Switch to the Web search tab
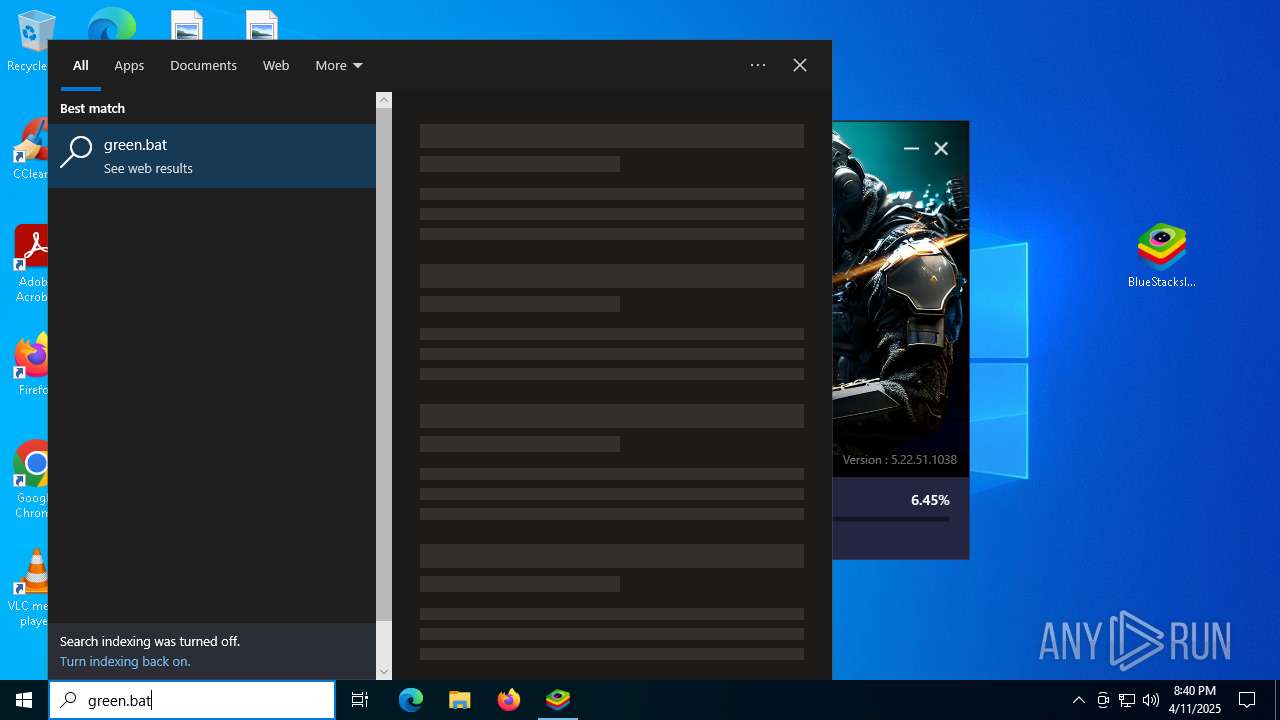 click(x=276, y=65)
